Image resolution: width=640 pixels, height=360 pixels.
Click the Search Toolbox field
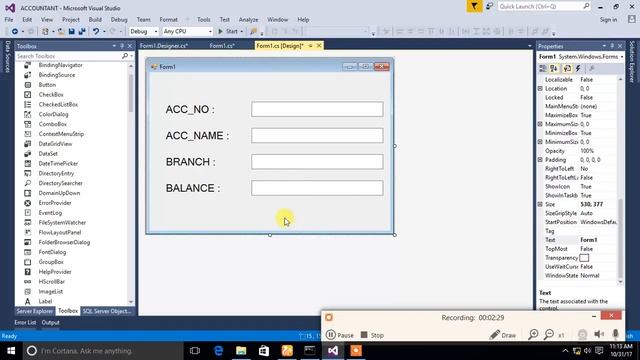[69, 56]
